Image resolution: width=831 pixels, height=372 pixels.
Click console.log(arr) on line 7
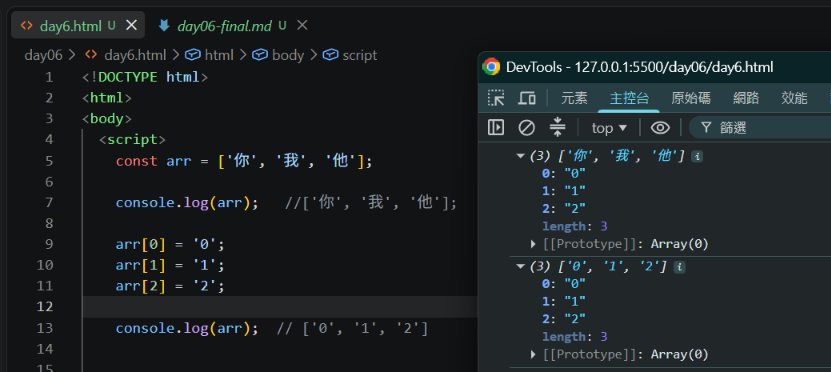pyautogui.click(x=187, y=202)
